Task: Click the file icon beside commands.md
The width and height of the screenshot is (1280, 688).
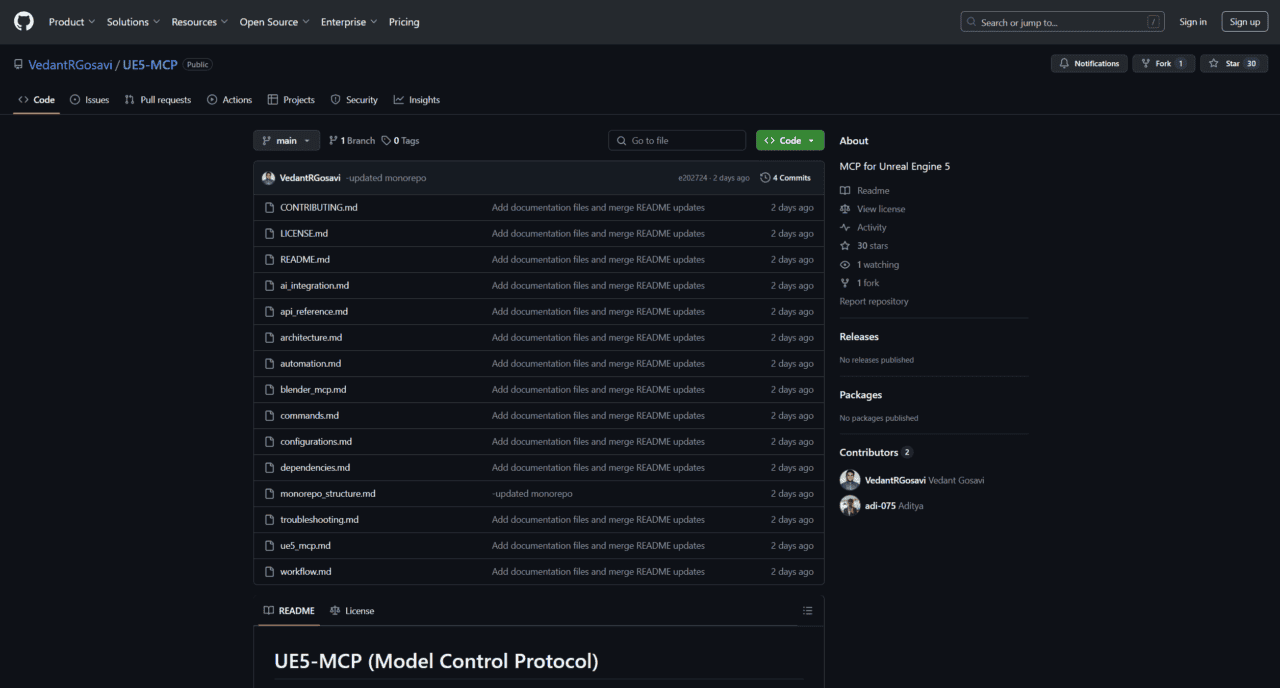Action: click(269, 415)
